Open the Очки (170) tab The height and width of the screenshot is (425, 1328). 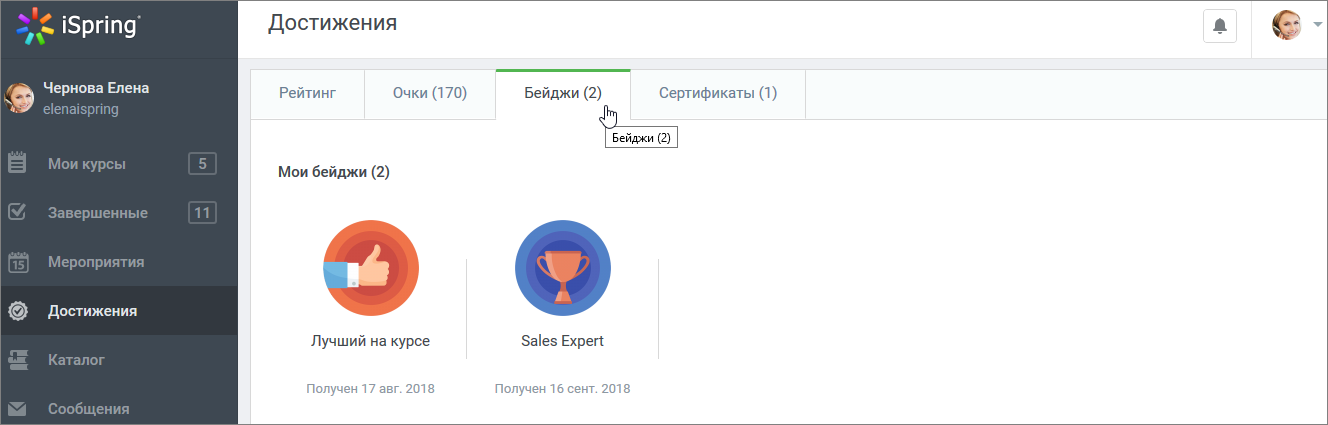pyautogui.click(x=430, y=94)
